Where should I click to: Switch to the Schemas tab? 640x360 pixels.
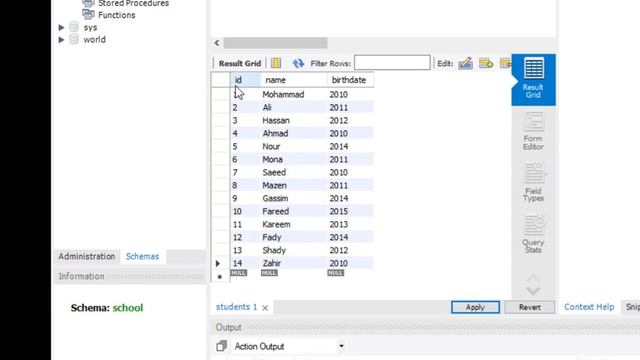tap(142, 256)
